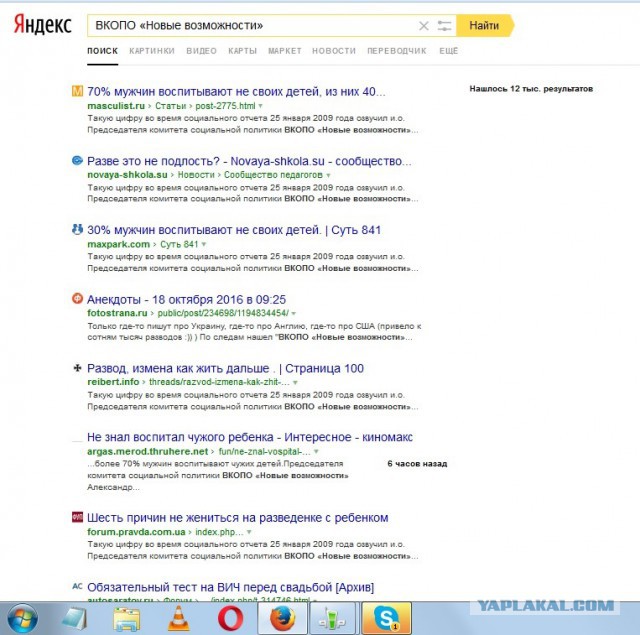This screenshot has width=640, height=635.
Task: Expand dropdown arrow next to argas.merod.thruhere.net path
Action: coord(316,452)
